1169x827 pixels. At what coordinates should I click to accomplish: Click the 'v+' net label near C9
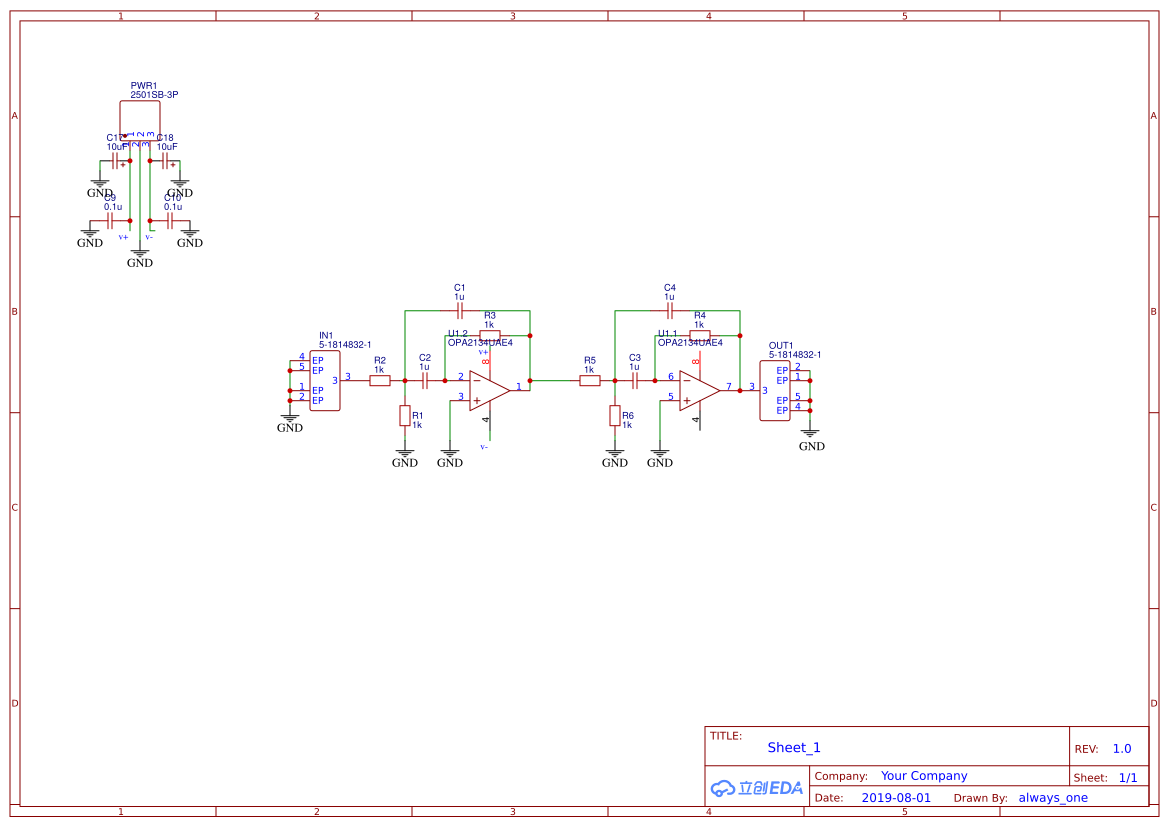123,237
